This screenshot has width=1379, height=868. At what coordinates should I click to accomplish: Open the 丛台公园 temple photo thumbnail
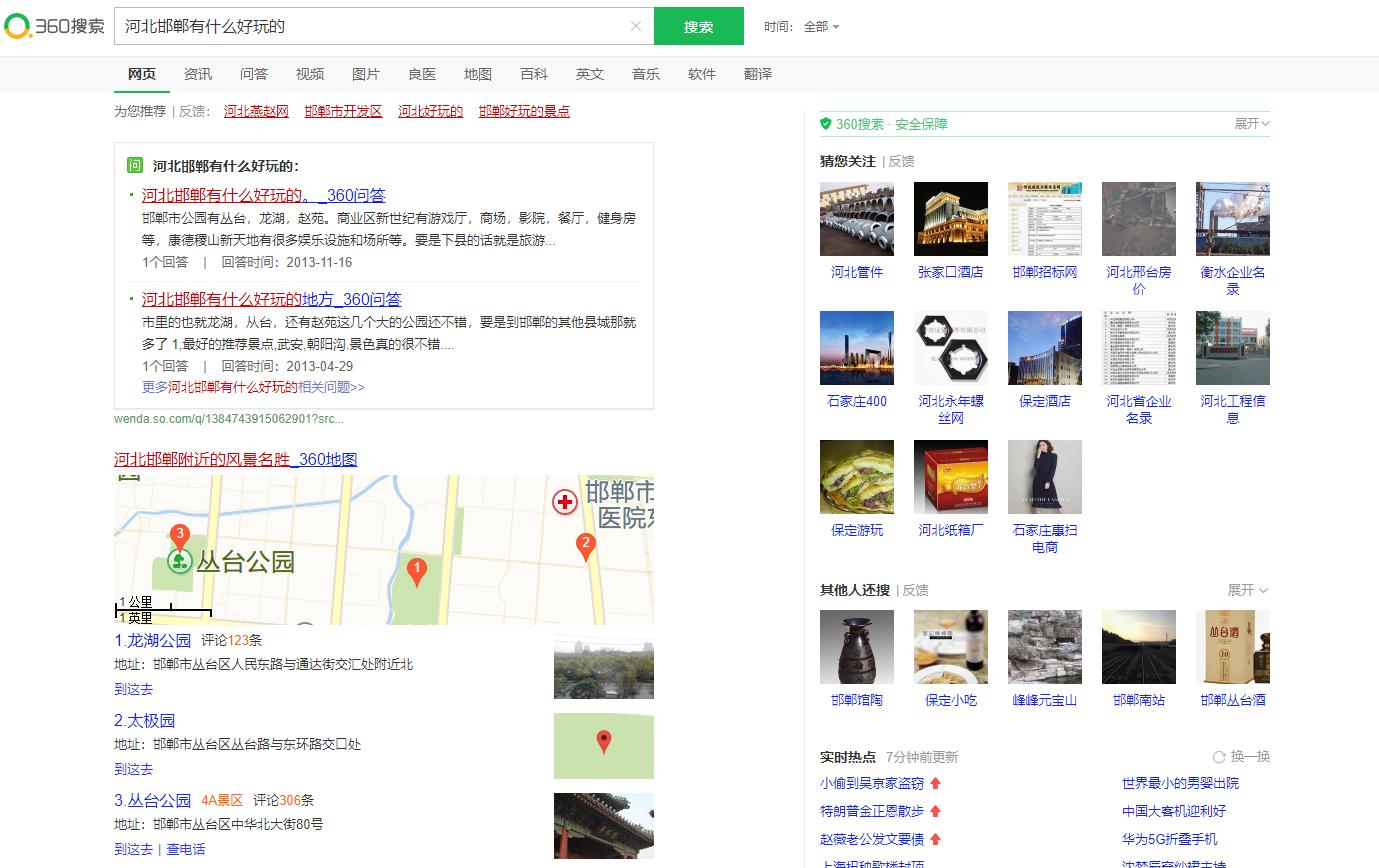click(603, 825)
